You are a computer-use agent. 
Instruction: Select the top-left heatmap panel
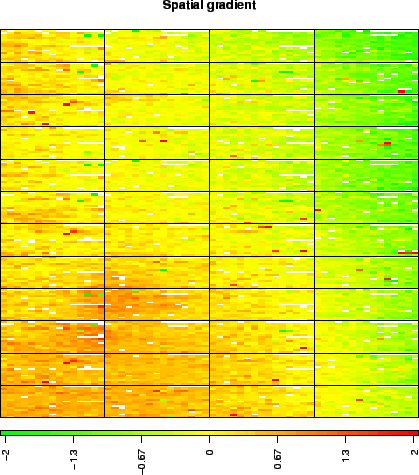53,46
